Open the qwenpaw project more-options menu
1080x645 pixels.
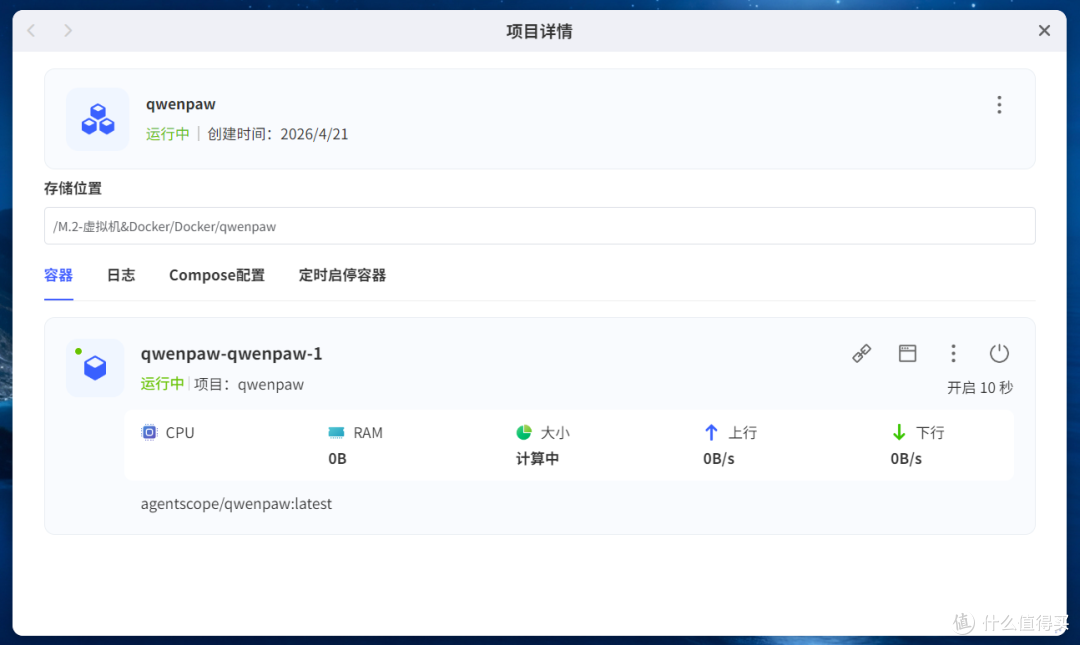999,105
